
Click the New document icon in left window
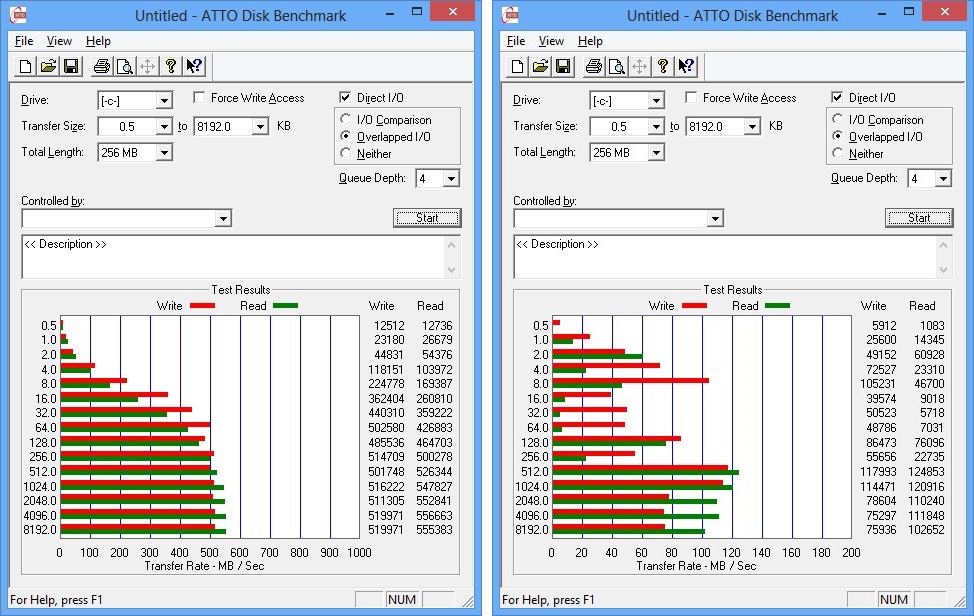[25, 66]
